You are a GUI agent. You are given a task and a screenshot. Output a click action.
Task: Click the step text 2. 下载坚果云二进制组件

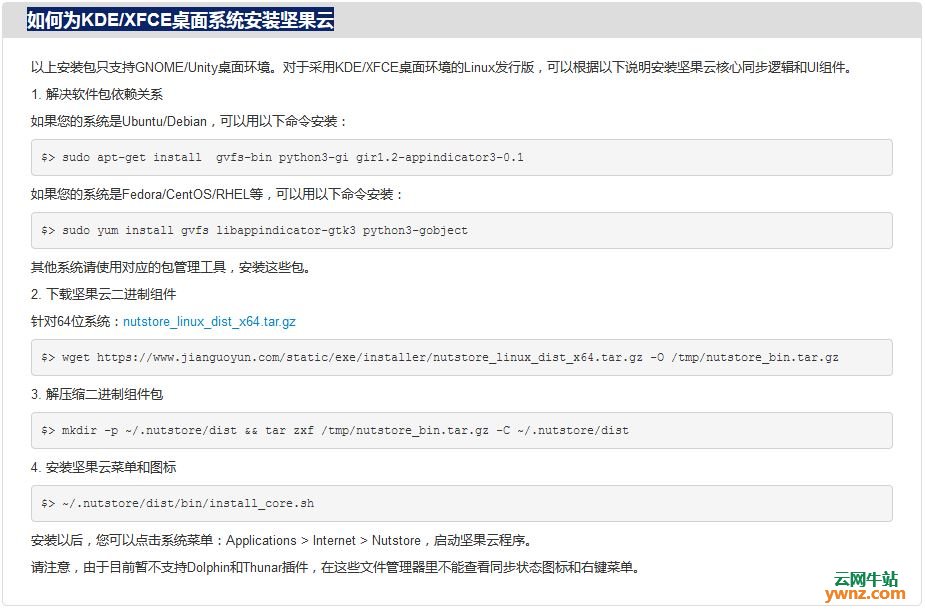tap(103, 294)
